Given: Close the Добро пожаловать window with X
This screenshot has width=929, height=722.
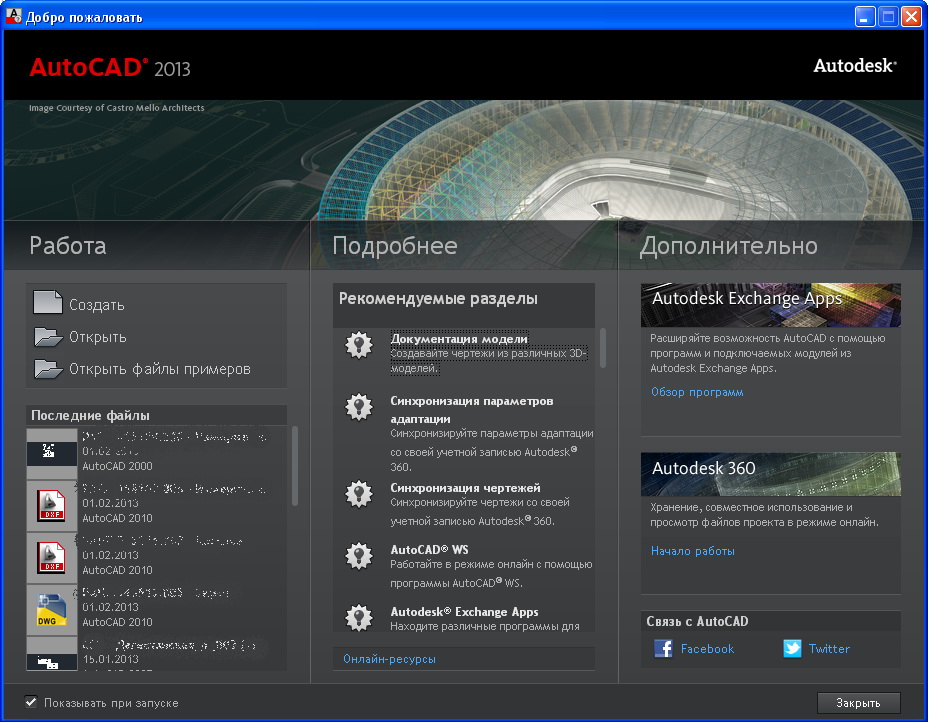Looking at the screenshot, I should (x=911, y=17).
